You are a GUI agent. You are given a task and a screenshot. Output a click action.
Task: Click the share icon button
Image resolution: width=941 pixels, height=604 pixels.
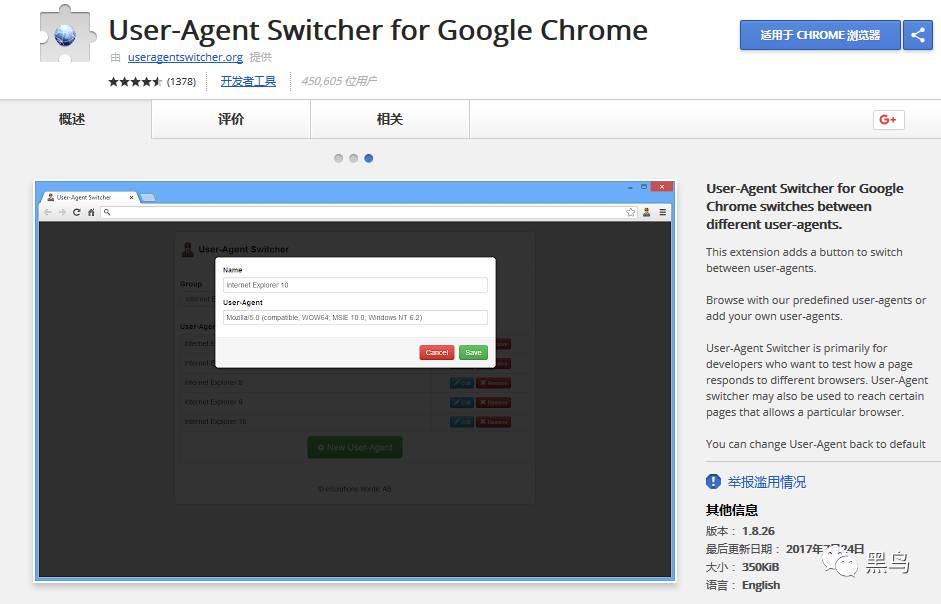coord(918,35)
